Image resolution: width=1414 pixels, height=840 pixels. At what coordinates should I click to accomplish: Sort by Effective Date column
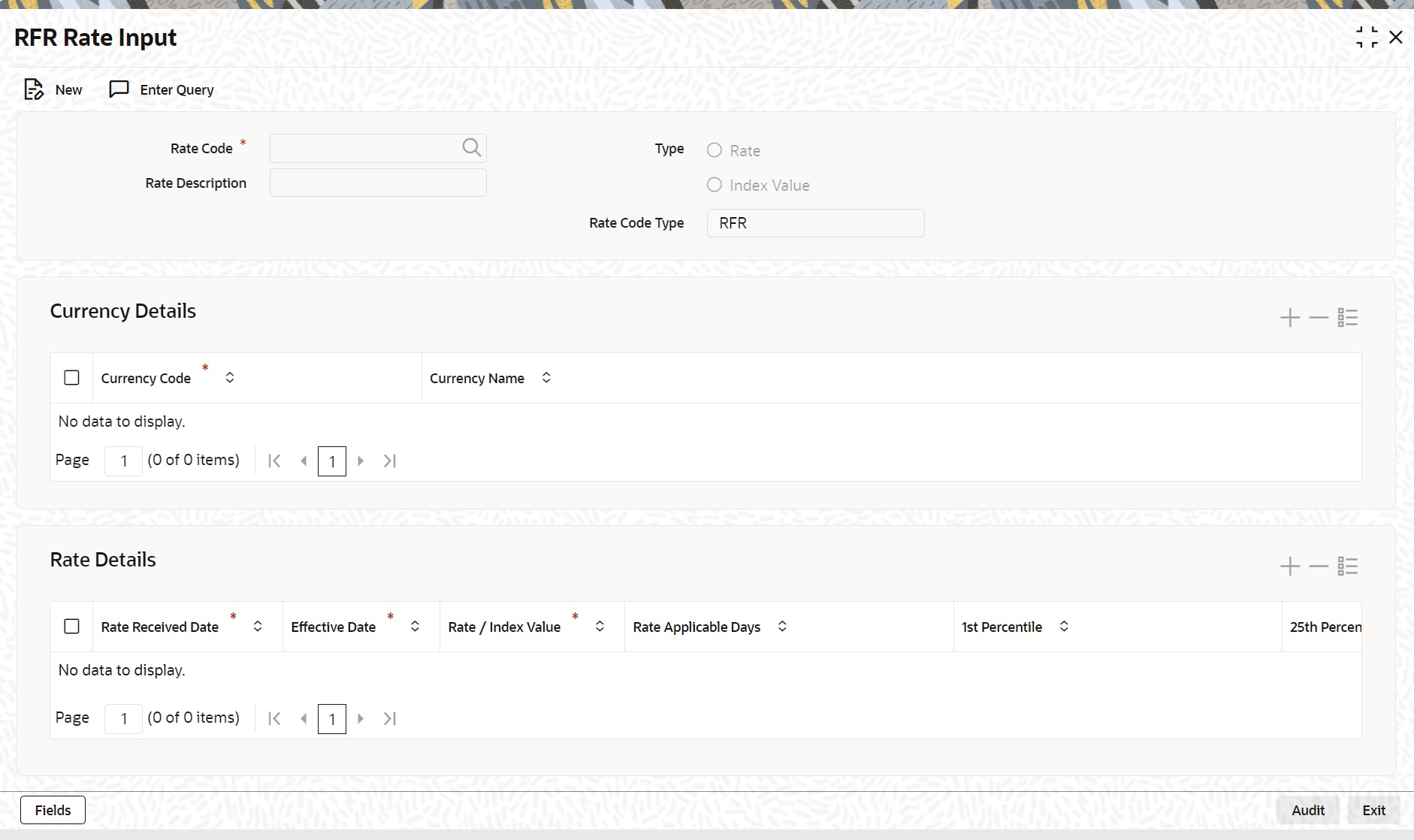point(415,626)
